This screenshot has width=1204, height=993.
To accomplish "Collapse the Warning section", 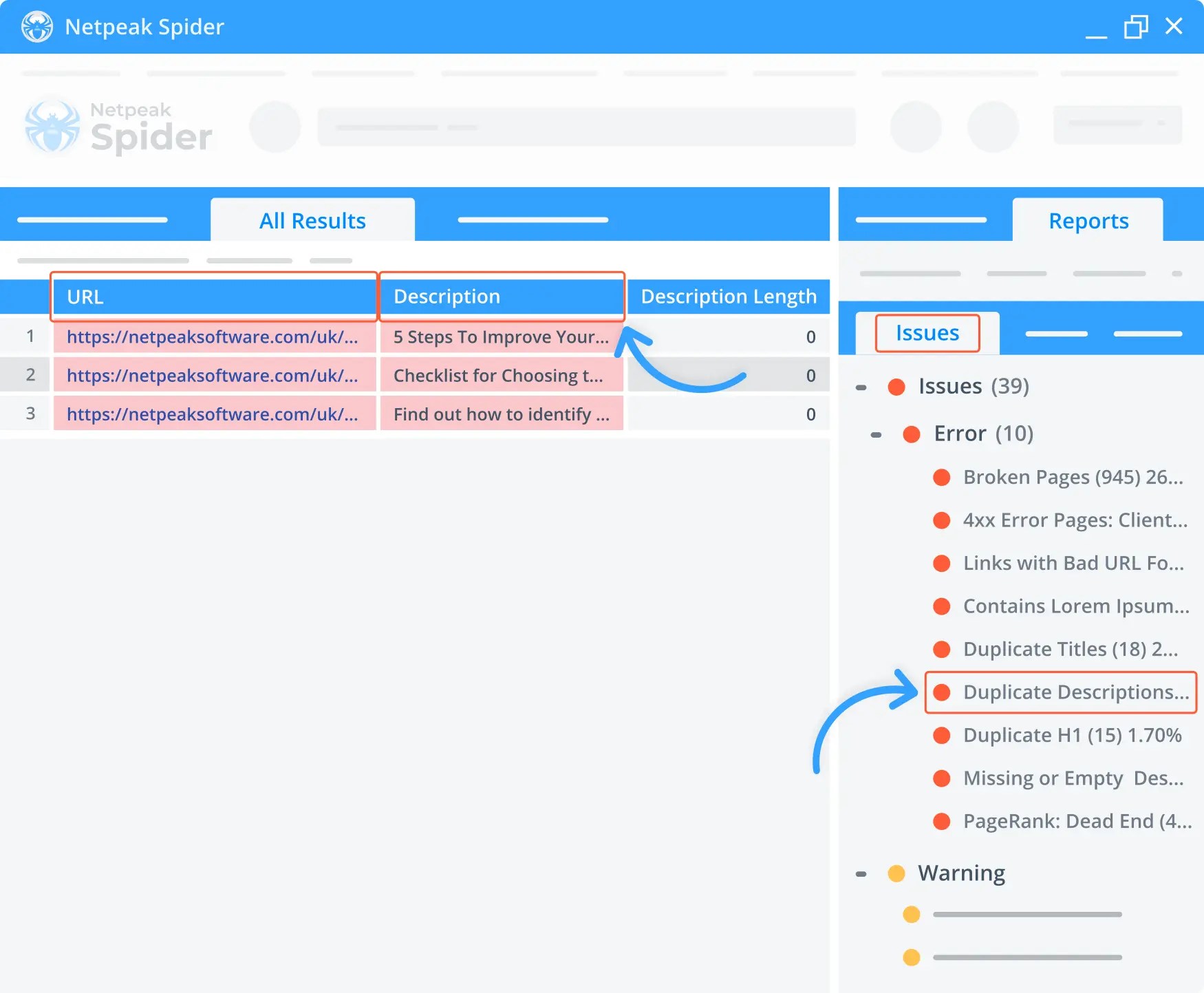I will click(862, 873).
